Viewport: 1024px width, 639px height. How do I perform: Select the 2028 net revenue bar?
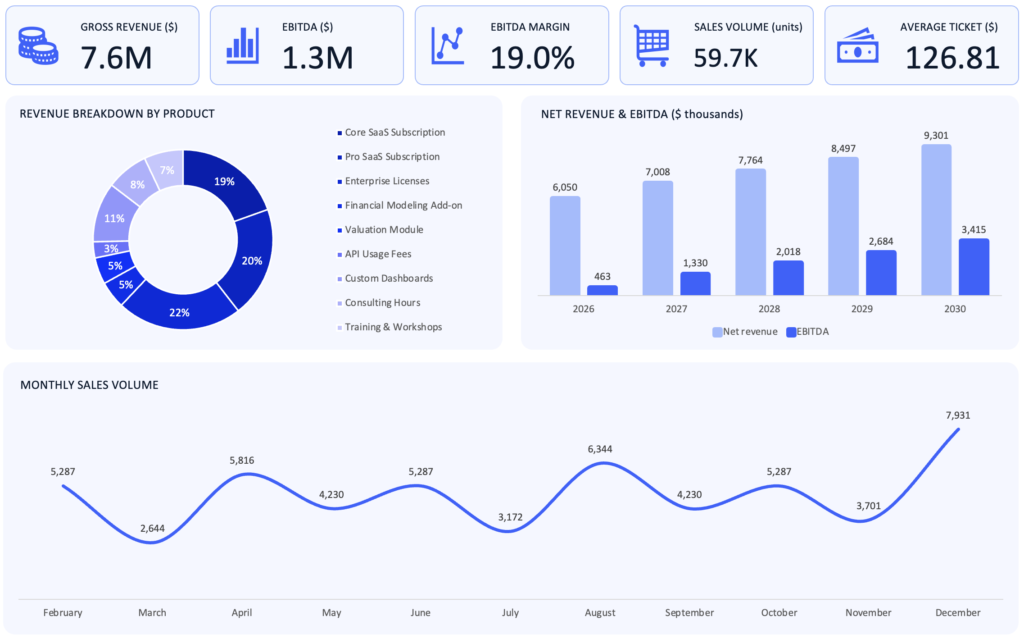(750, 232)
